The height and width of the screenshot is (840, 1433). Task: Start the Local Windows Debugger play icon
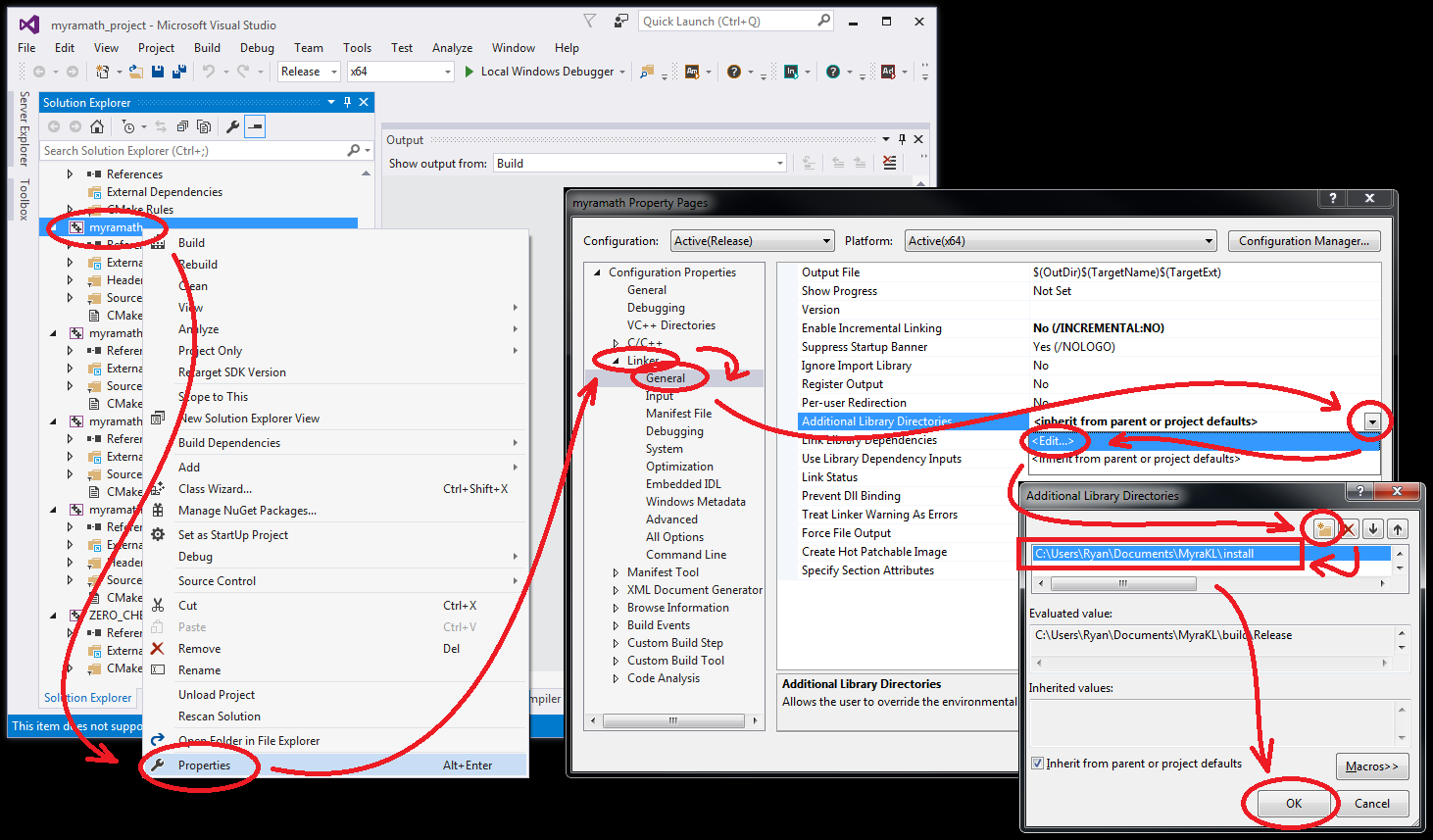click(x=469, y=72)
